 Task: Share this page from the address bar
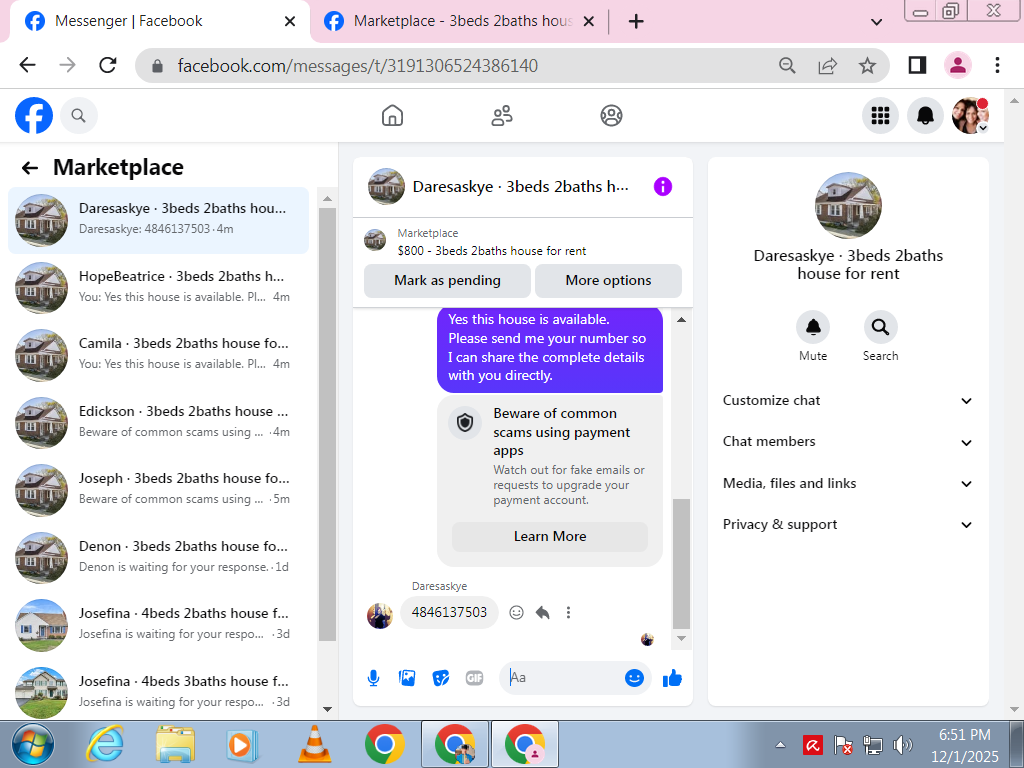(827, 65)
